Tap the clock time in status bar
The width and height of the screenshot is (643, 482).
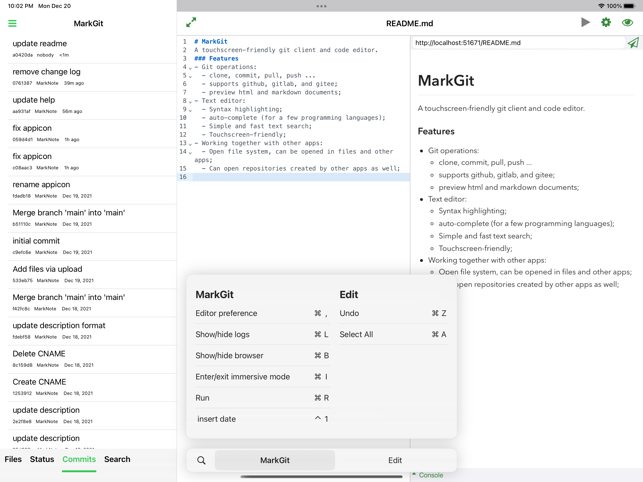pyautogui.click(x=21, y=6)
